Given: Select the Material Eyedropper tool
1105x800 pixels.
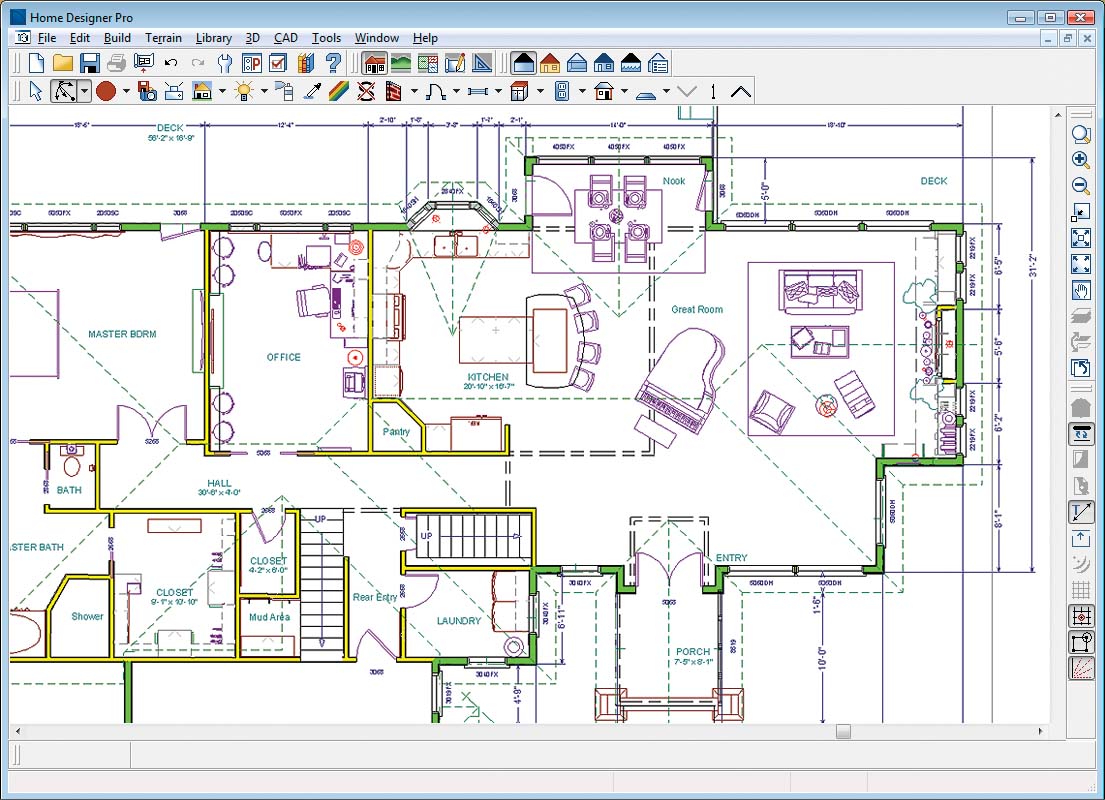Looking at the screenshot, I should (311, 91).
